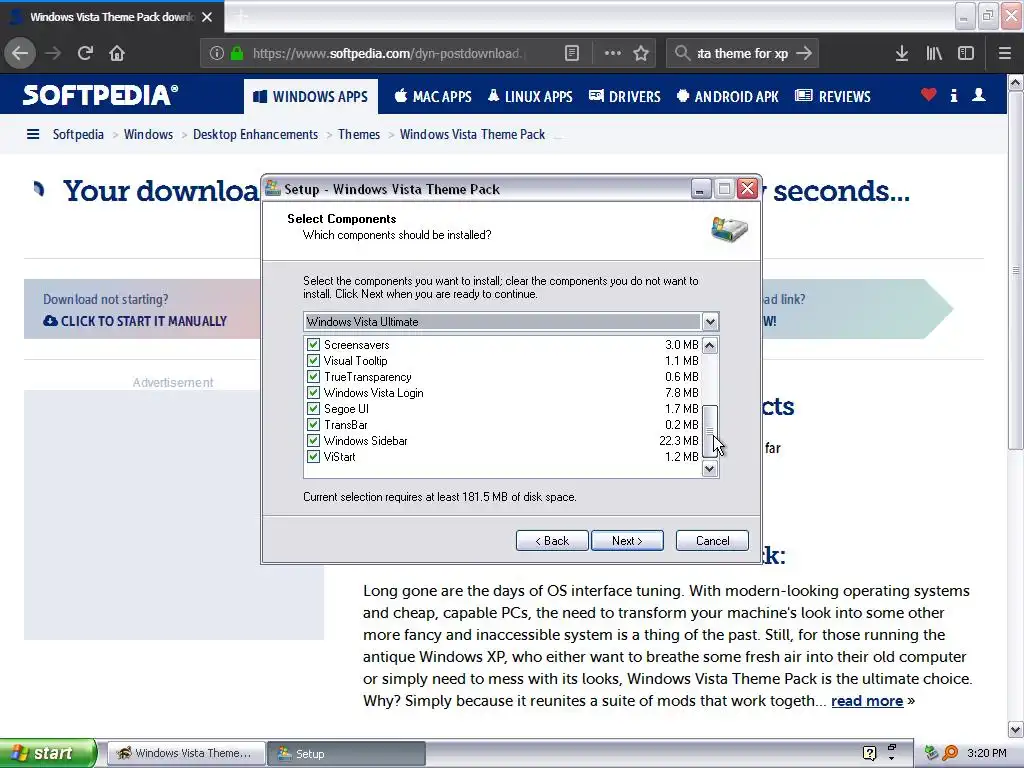Click the green padlock security icon

pos(237,53)
